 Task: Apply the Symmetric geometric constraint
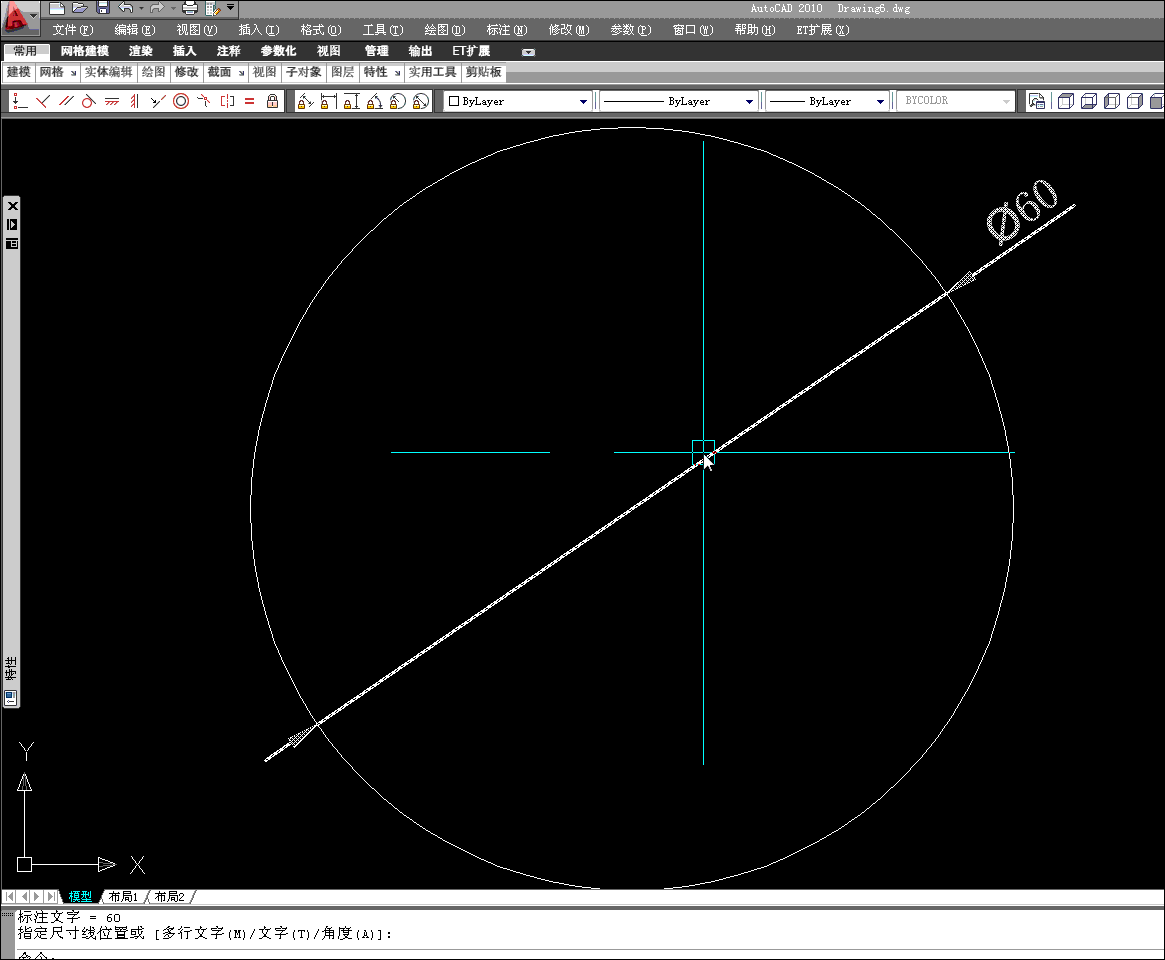[227, 101]
